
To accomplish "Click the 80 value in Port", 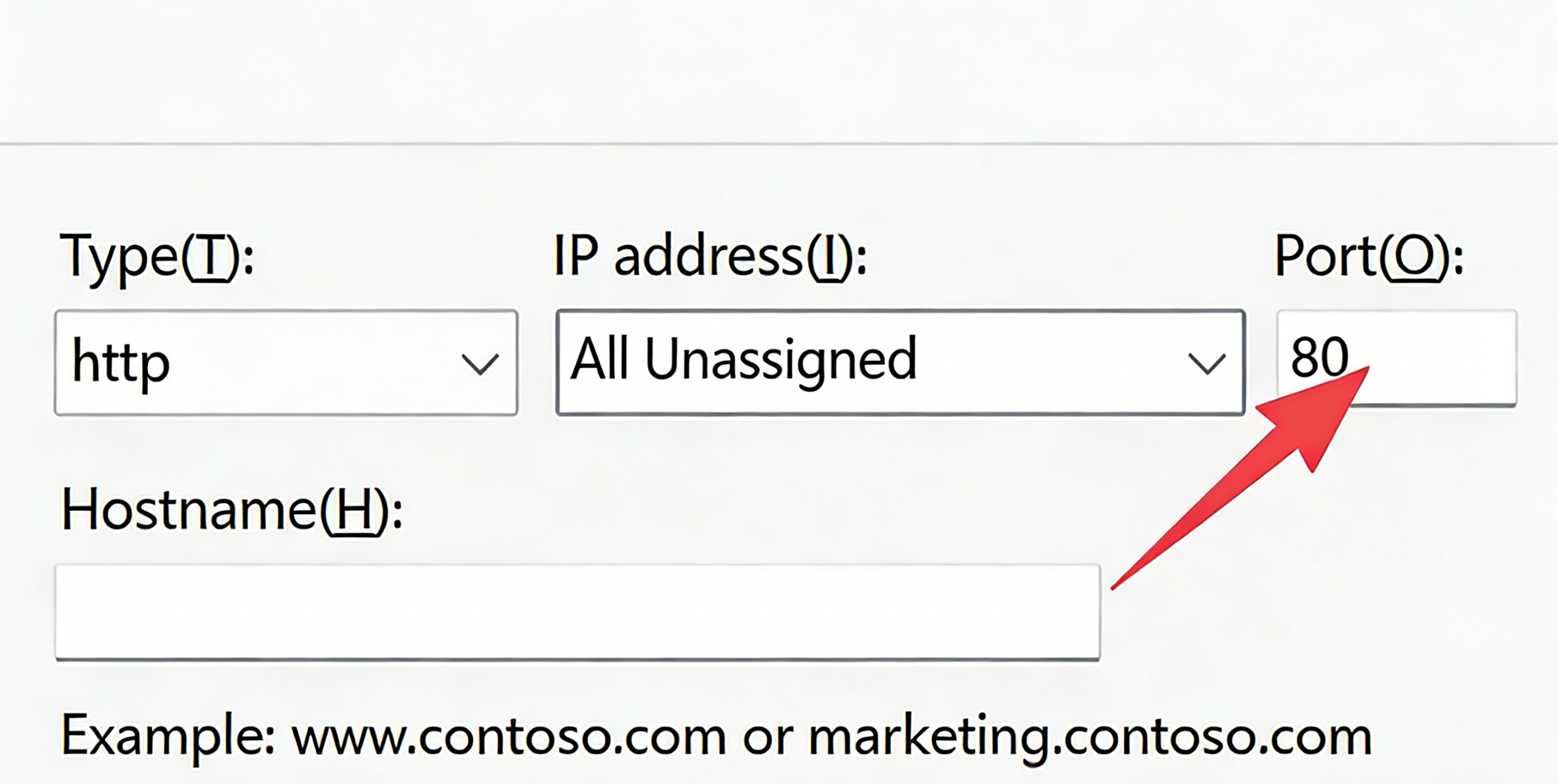I will tap(1318, 357).
